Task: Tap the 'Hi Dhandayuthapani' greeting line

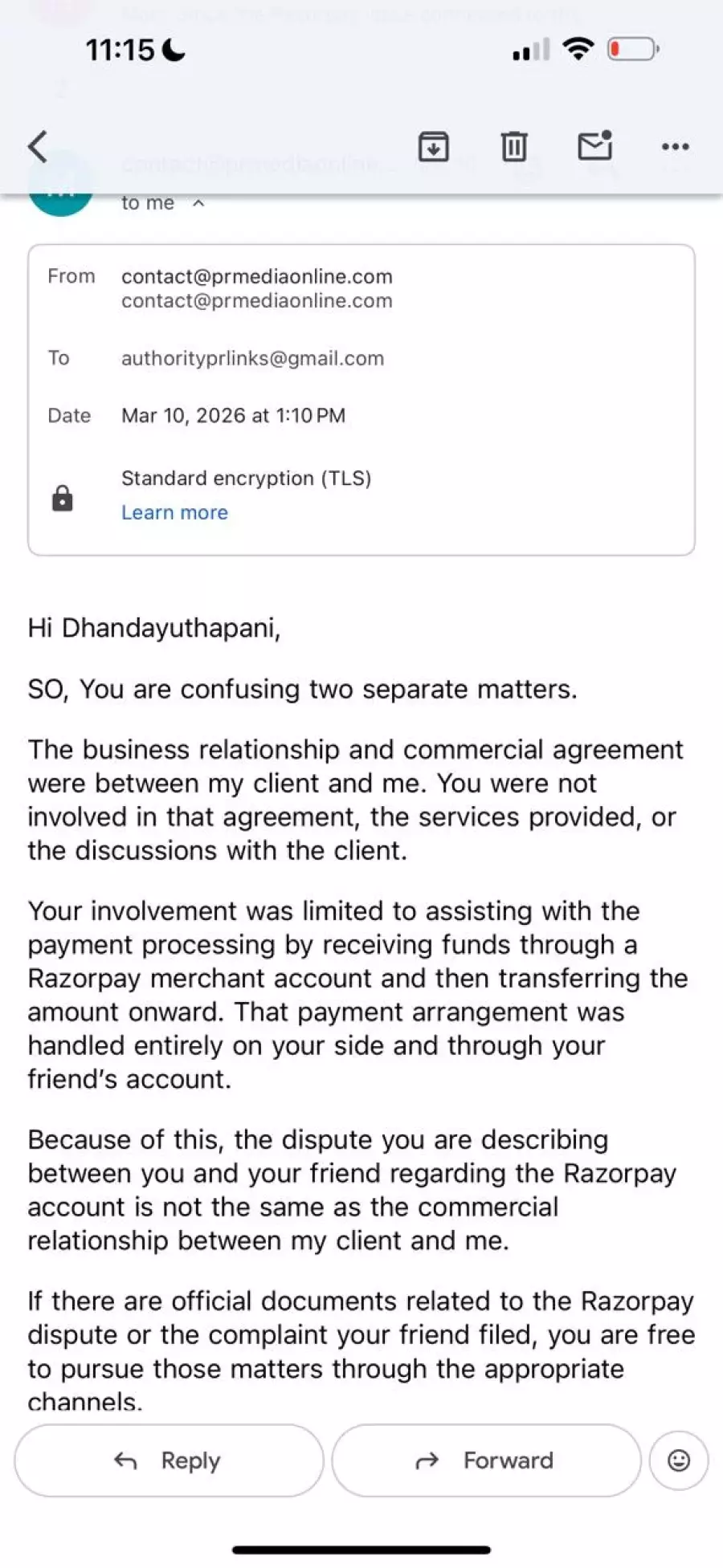Action: click(x=154, y=628)
